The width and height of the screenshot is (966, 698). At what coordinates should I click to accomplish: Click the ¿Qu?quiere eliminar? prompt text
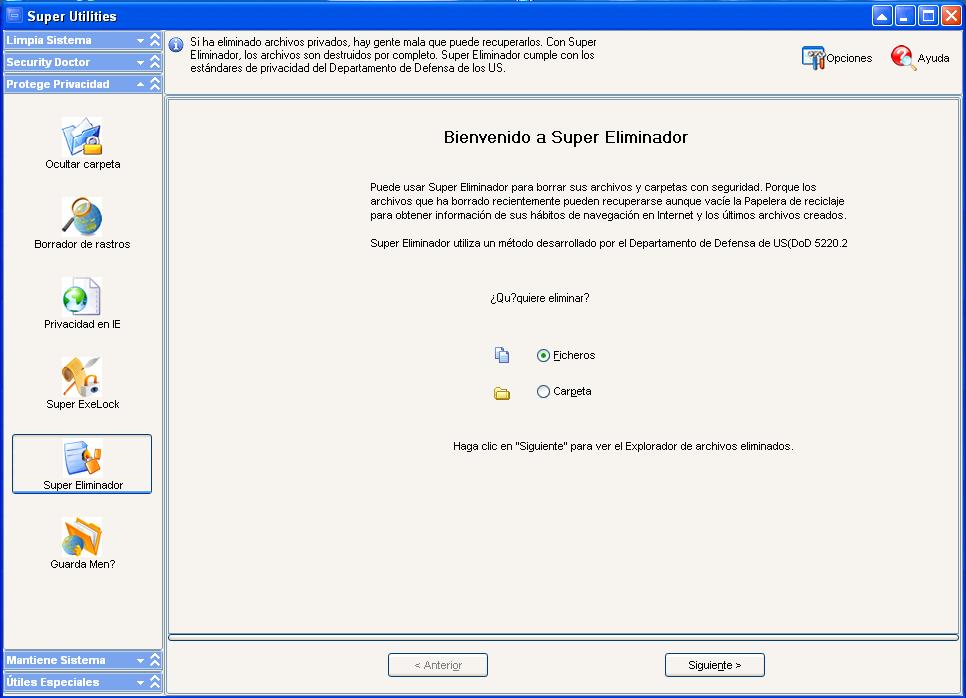coord(540,298)
